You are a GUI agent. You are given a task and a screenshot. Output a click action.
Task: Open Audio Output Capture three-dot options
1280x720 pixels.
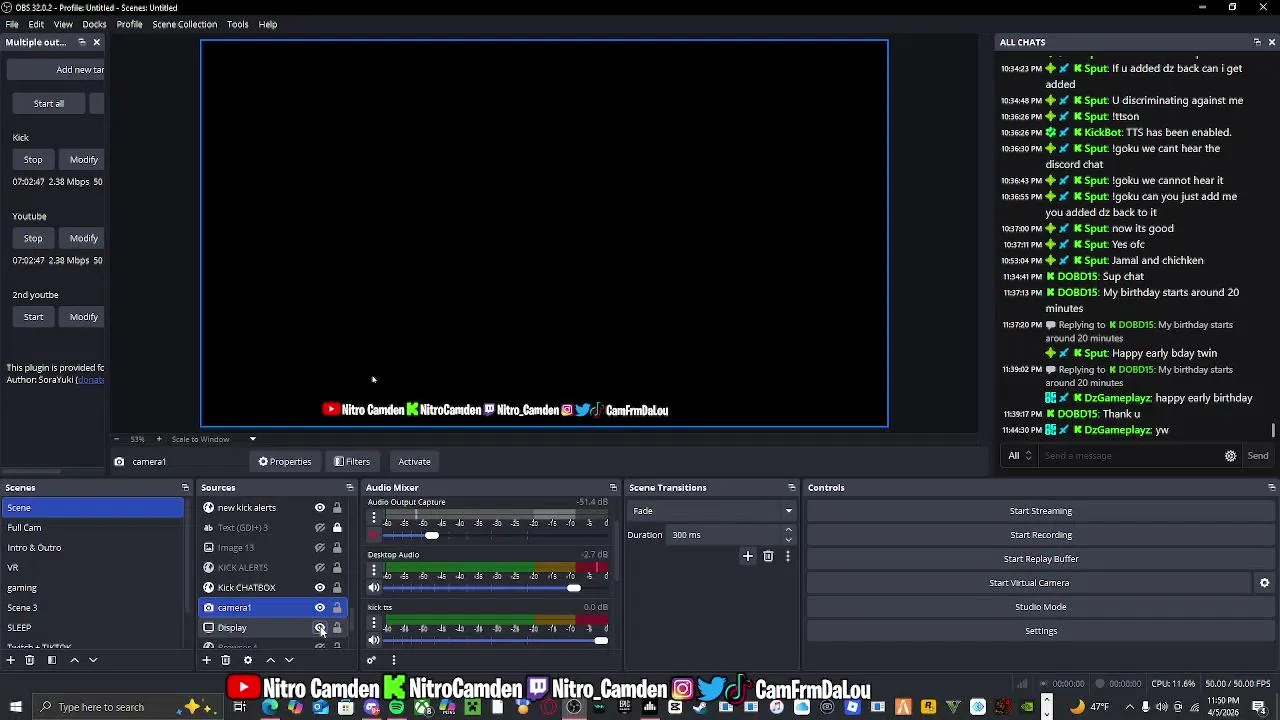[x=374, y=518]
